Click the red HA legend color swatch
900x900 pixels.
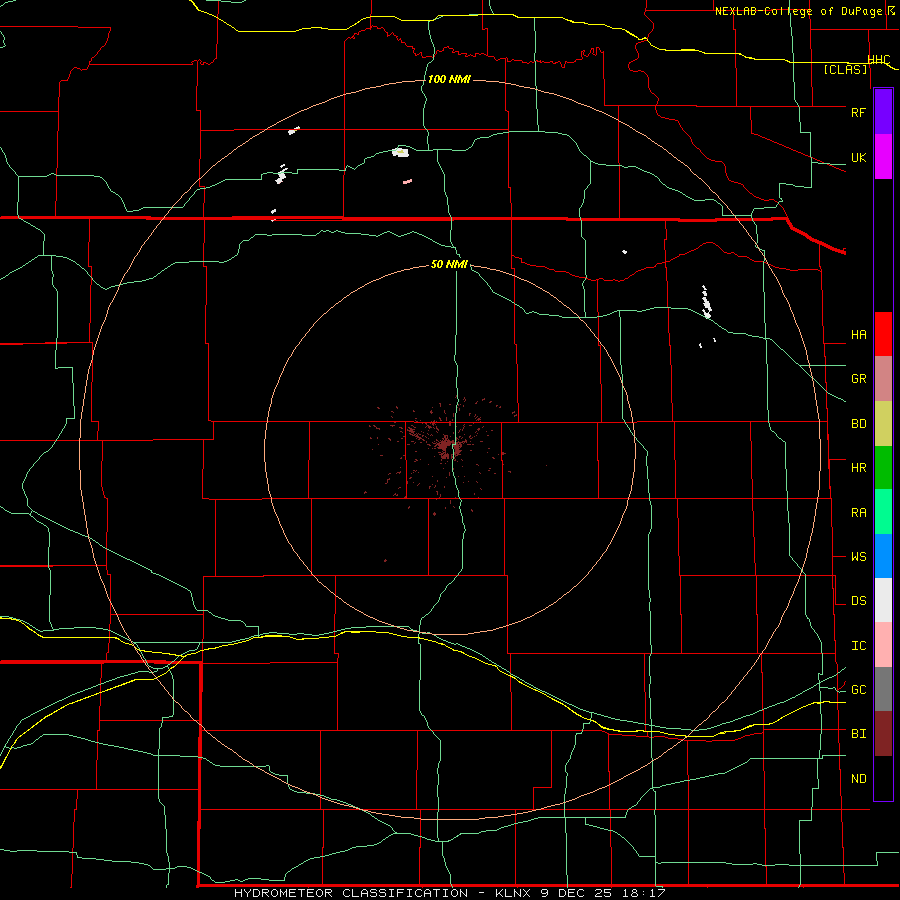tap(883, 334)
